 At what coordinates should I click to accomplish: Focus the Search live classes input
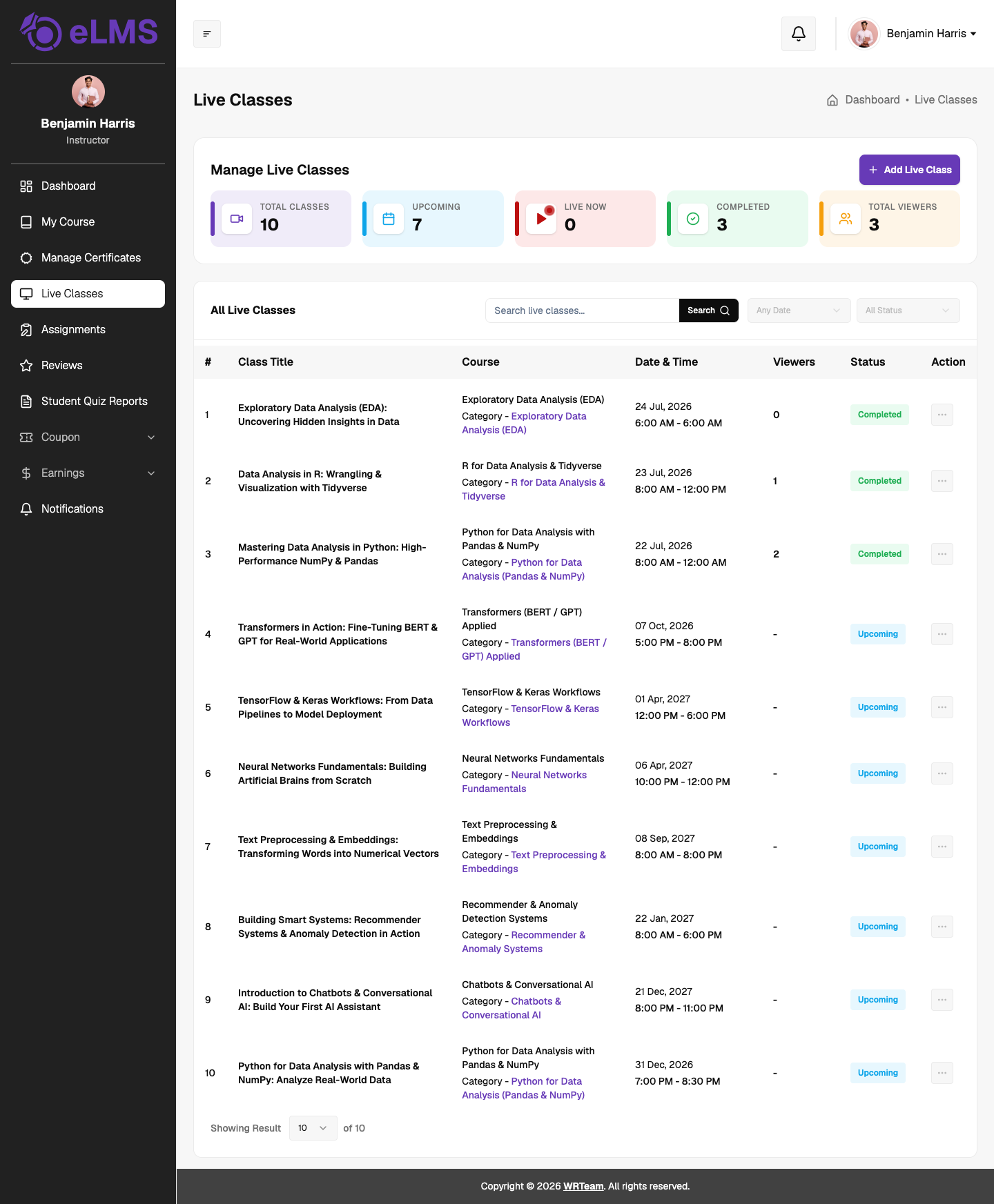(x=582, y=310)
